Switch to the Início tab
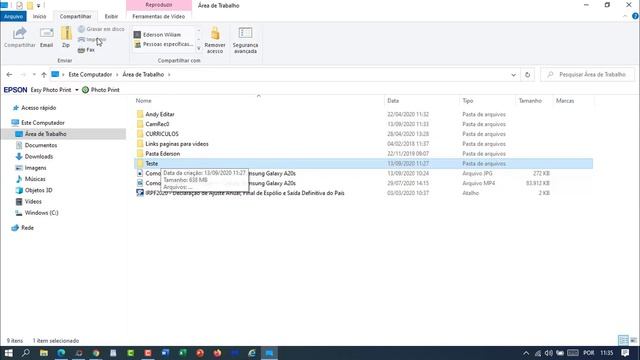Screen dimensions: 640x360 click(x=40, y=16)
